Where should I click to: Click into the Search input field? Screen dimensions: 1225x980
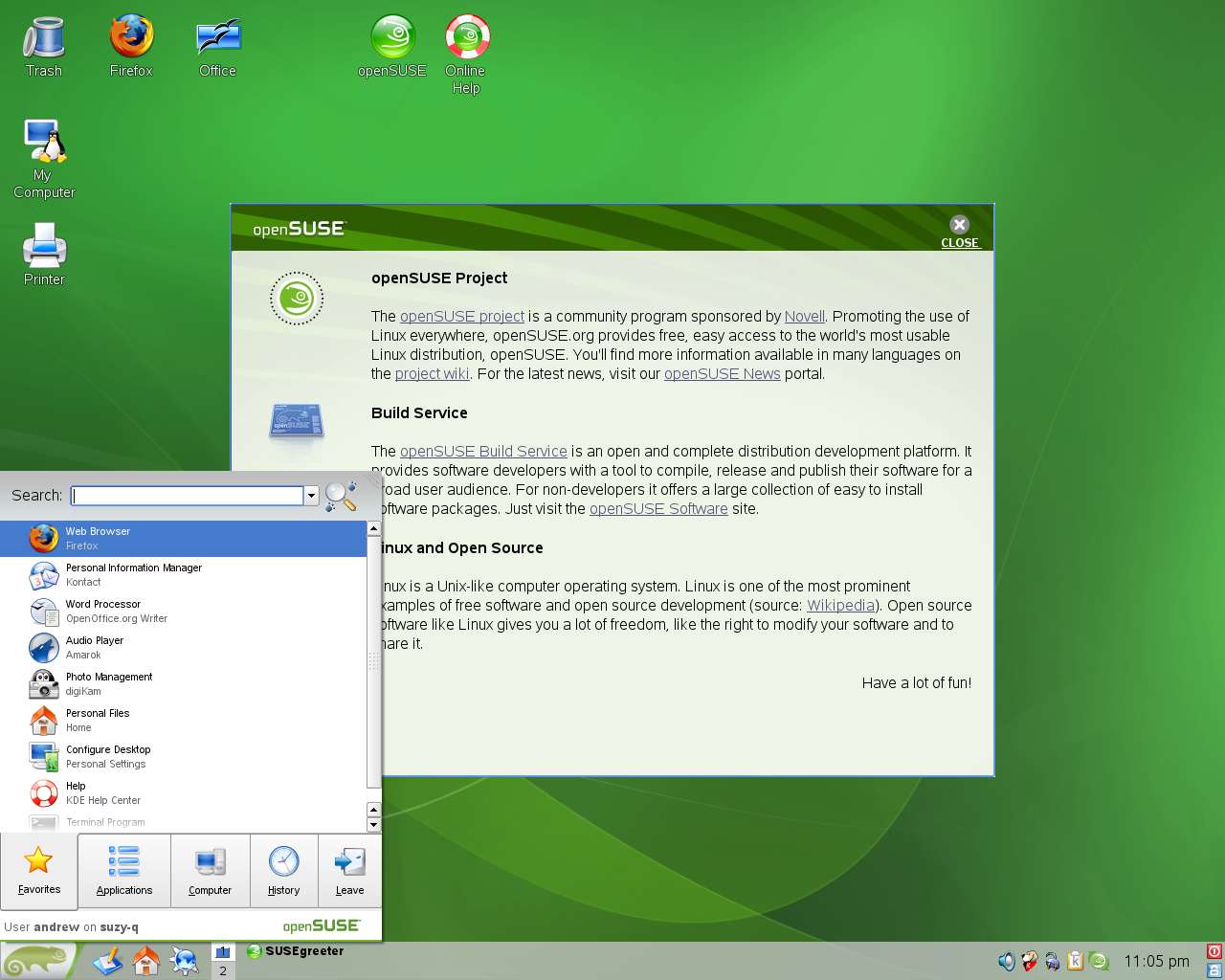click(x=188, y=496)
